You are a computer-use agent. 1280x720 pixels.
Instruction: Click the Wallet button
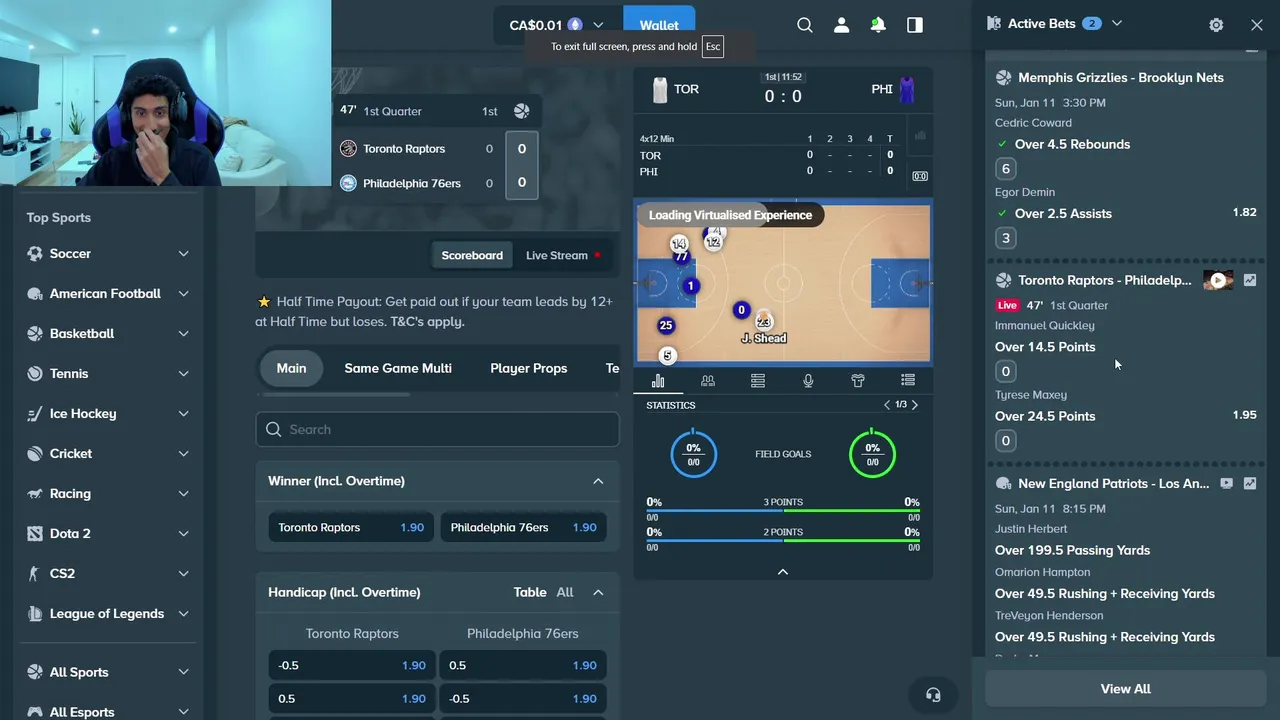point(659,25)
